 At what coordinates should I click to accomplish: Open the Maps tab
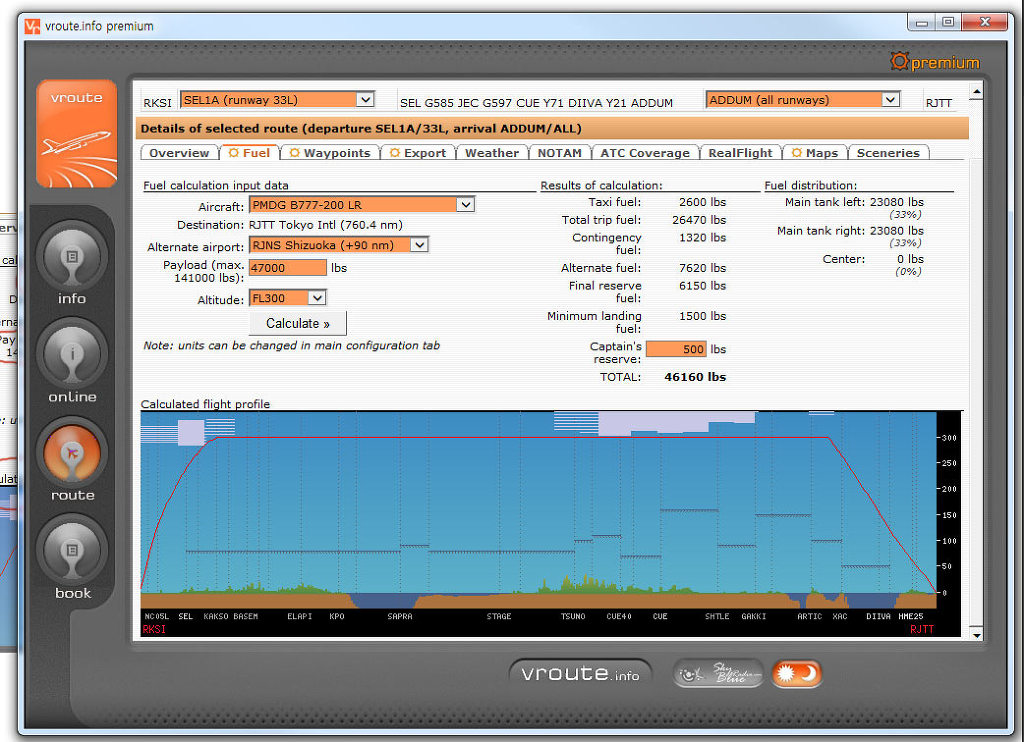pyautogui.click(x=815, y=153)
